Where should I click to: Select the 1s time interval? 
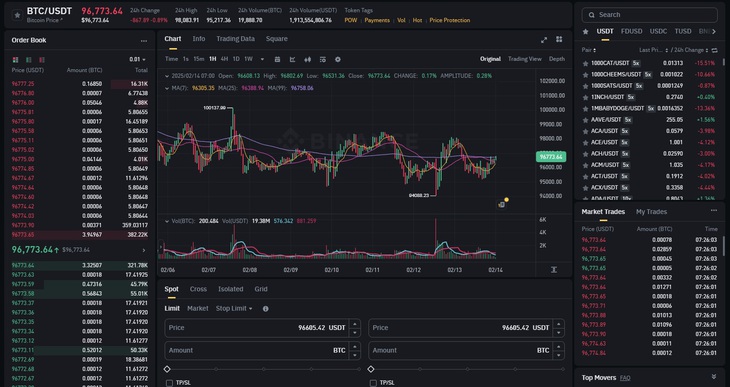tap(185, 59)
